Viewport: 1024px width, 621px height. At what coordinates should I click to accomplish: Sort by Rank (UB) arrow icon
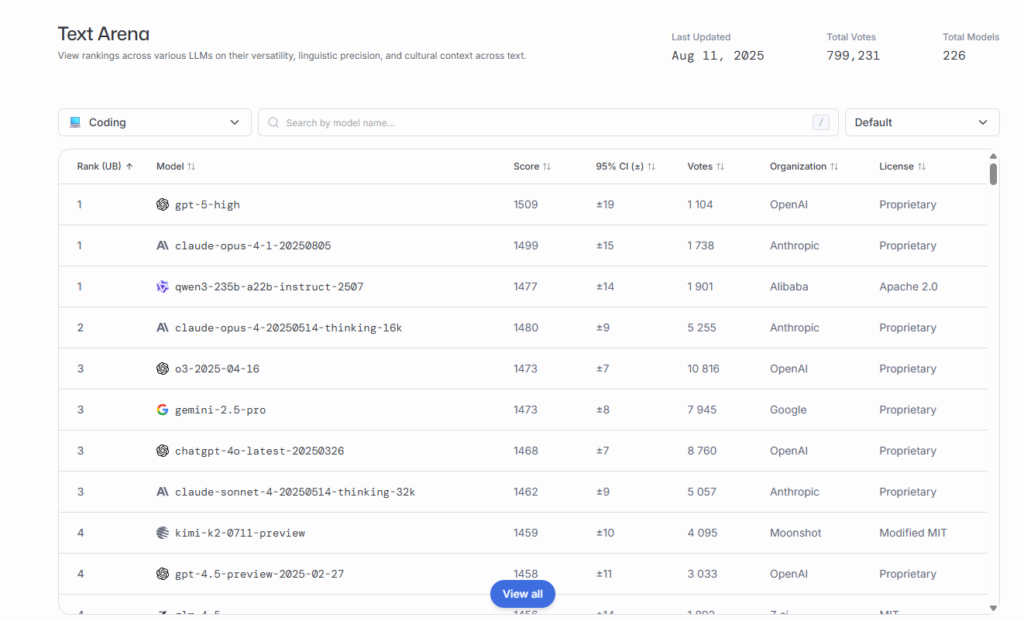pyautogui.click(x=129, y=167)
